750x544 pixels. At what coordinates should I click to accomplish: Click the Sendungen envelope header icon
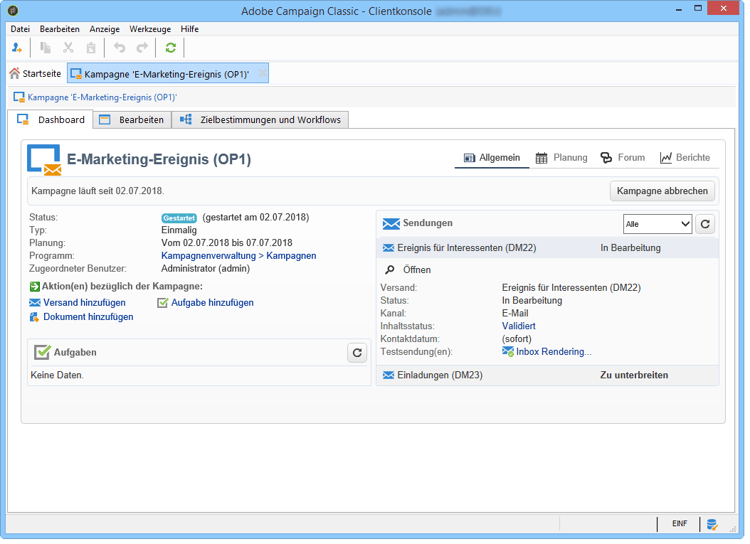click(x=391, y=224)
